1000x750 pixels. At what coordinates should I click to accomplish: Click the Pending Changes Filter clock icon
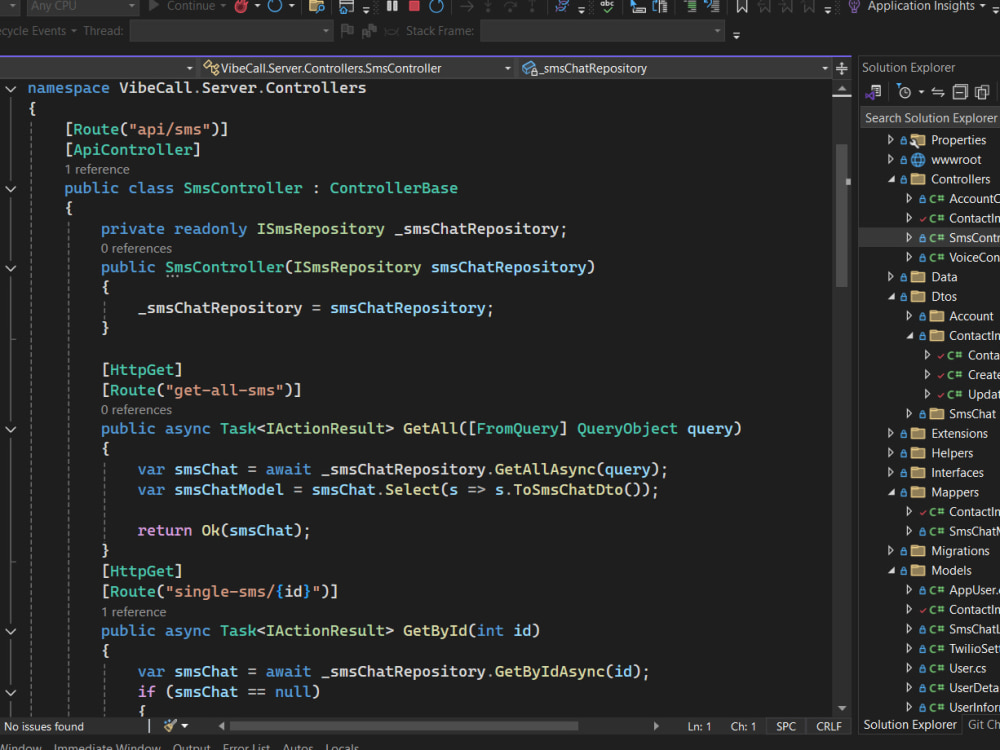point(903,92)
